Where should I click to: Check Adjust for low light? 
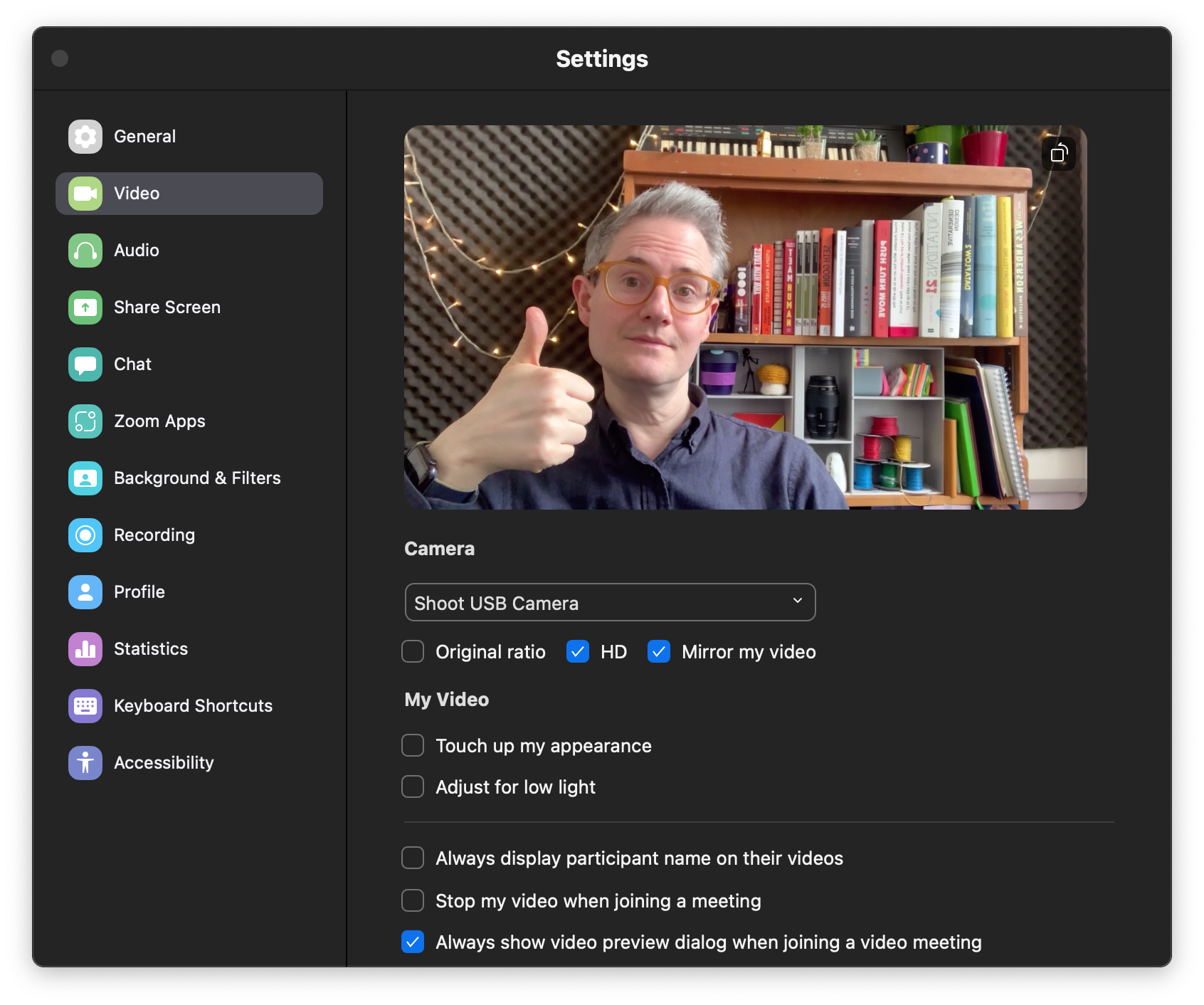[413, 786]
